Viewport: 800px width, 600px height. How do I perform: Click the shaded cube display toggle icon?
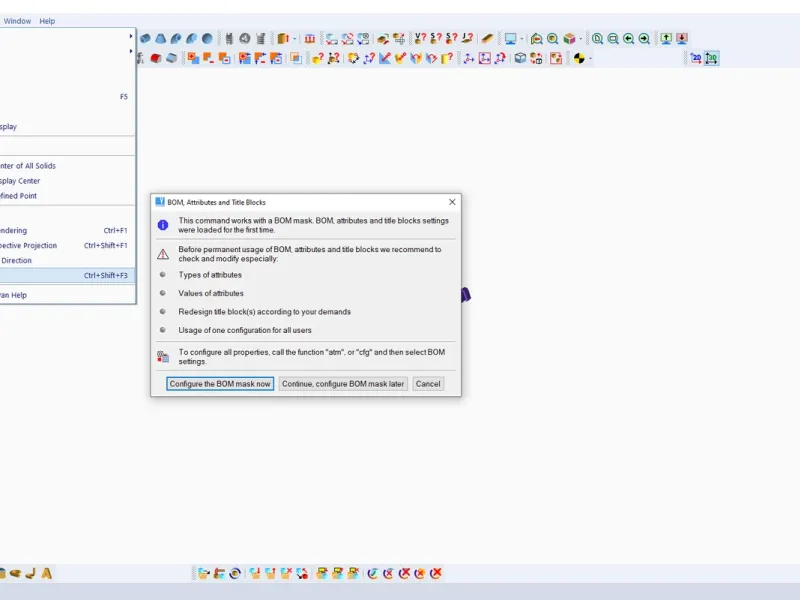(520, 58)
